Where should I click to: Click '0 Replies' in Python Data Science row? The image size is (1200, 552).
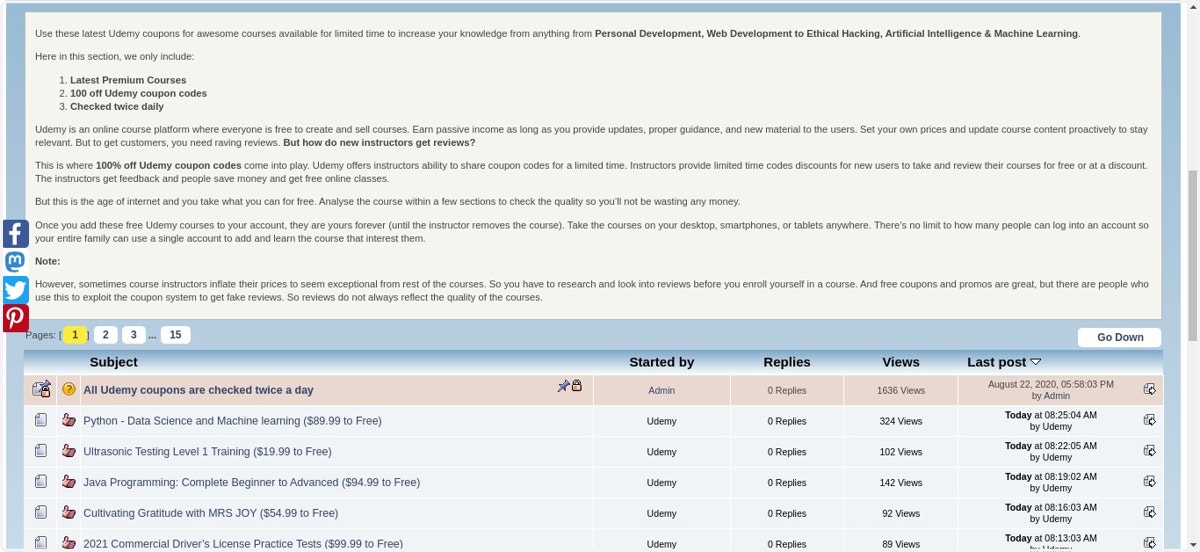pos(787,421)
